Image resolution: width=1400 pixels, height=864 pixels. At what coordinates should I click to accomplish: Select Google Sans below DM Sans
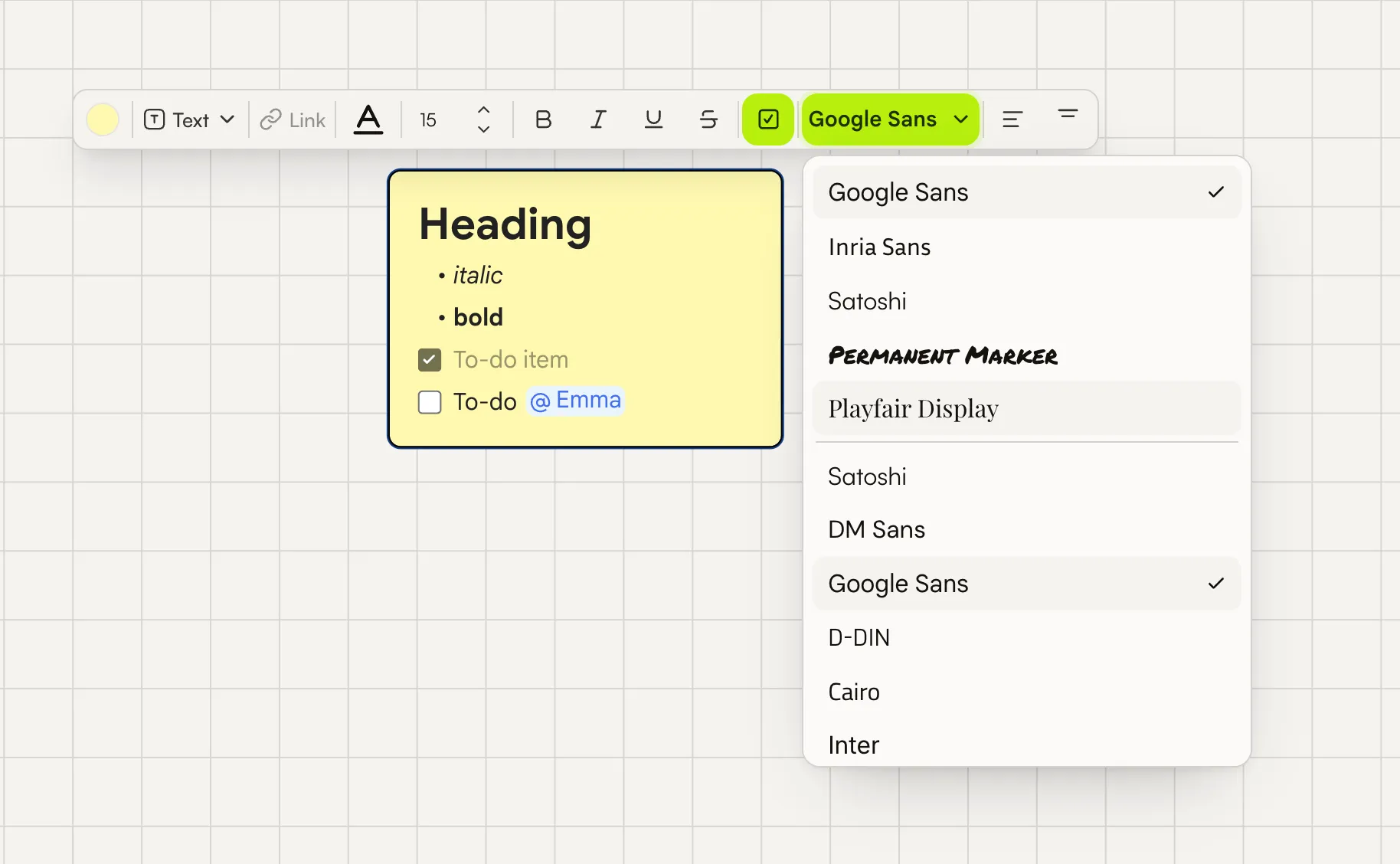1026,584
